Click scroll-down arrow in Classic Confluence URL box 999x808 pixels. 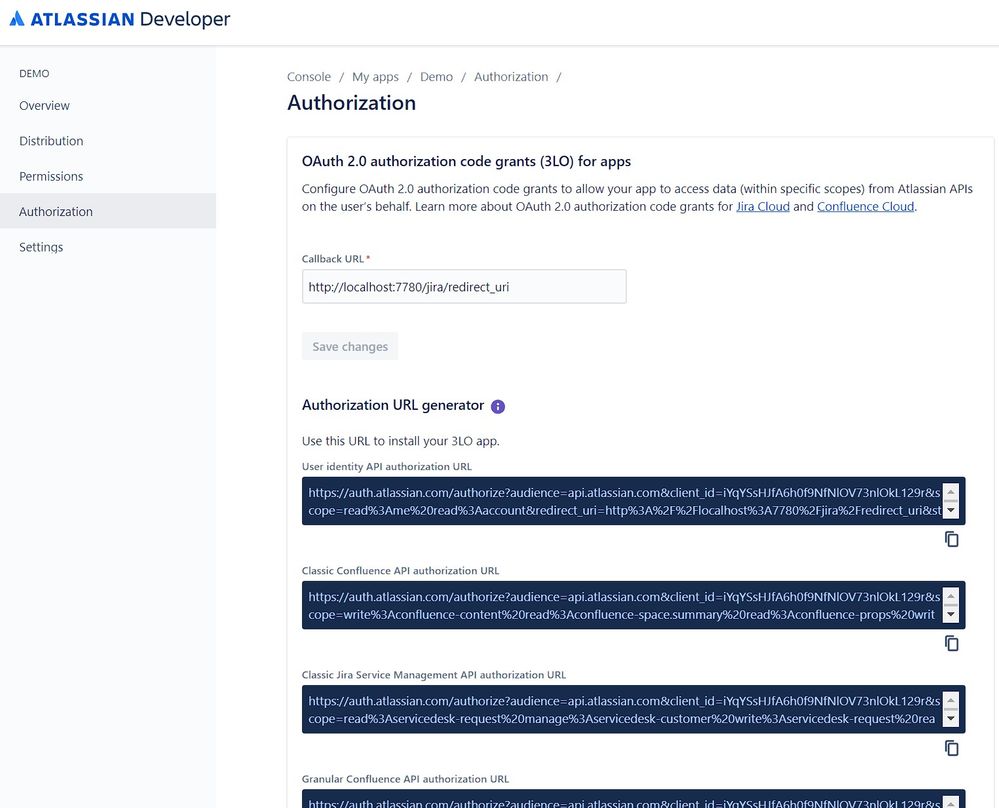951,614
